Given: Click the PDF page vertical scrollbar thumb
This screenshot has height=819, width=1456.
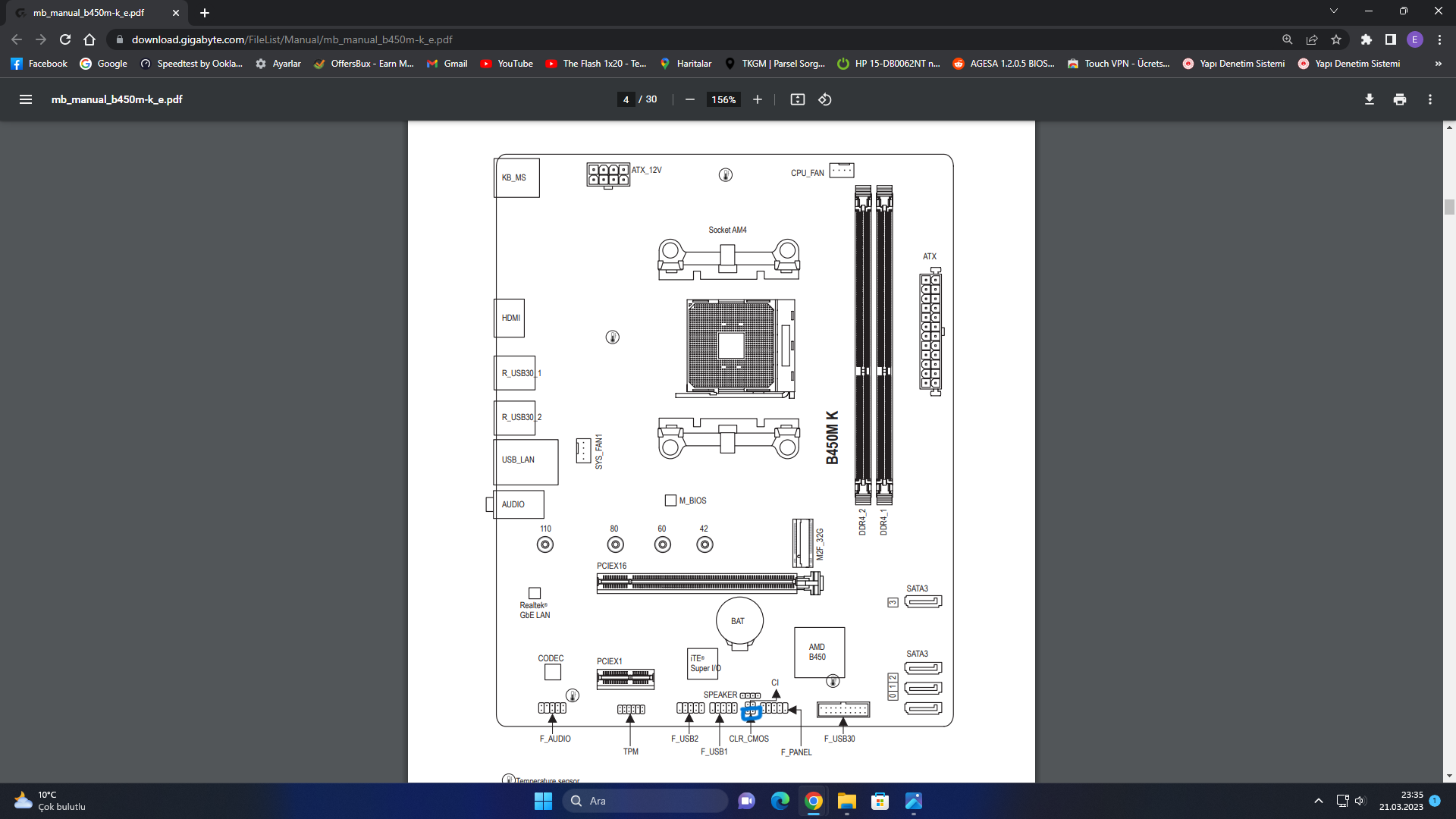Looking at the screenshot, I should (x=1449, y=207).
